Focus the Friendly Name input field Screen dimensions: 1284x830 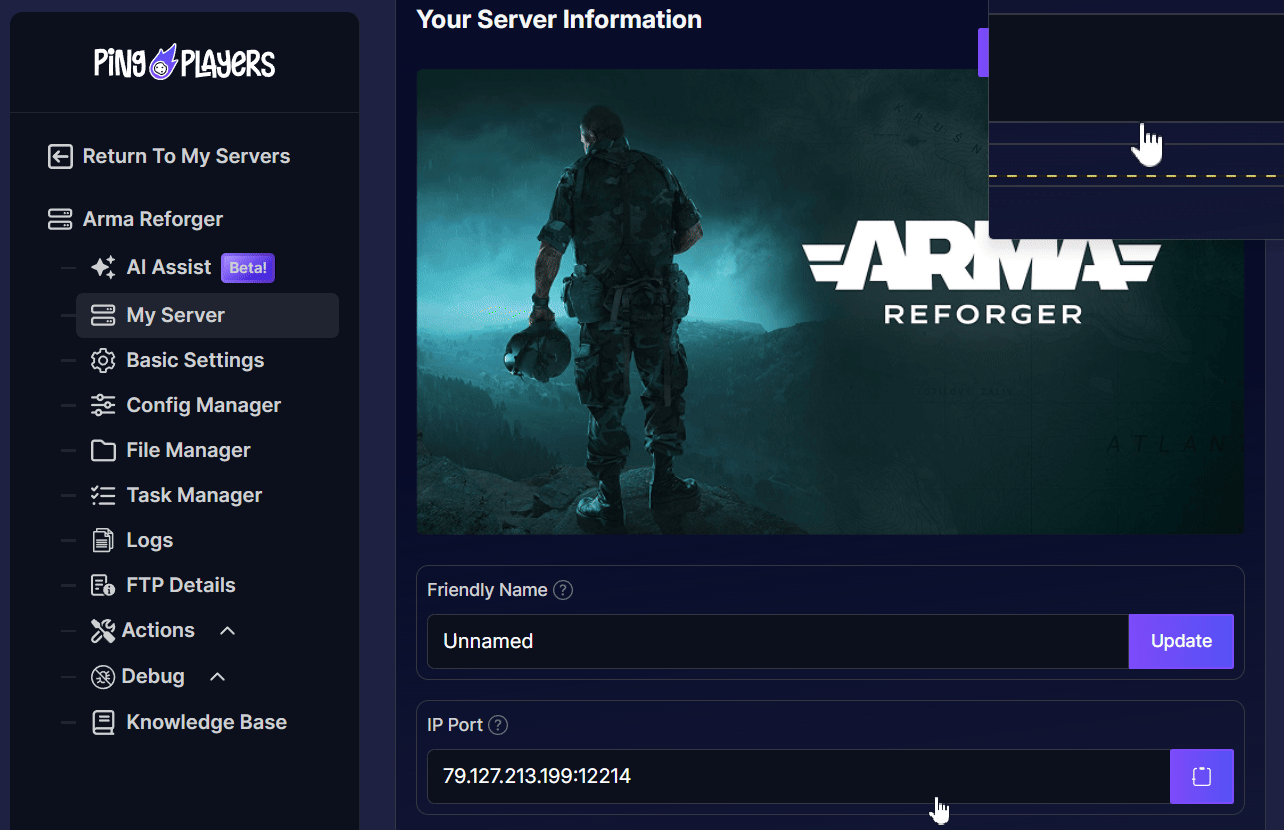(x=778, y=641)
